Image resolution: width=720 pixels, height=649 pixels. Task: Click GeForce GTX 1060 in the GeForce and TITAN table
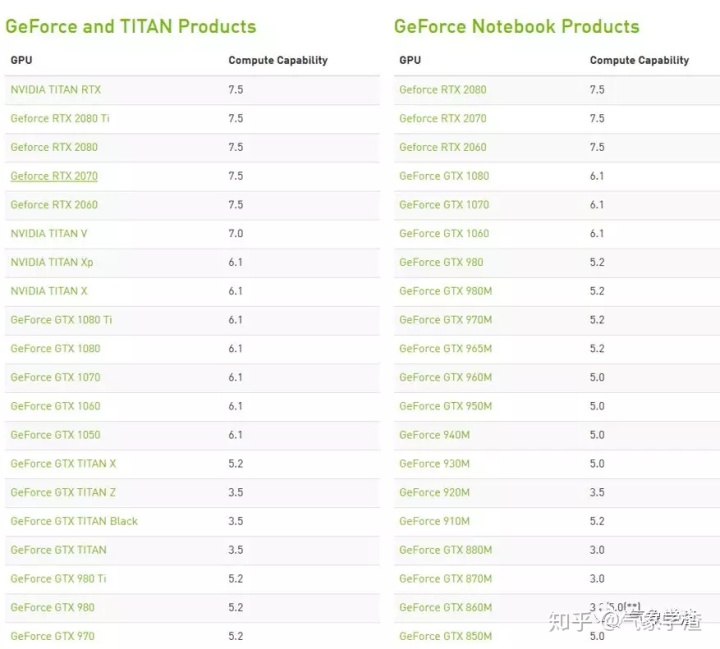pos(56,406)
